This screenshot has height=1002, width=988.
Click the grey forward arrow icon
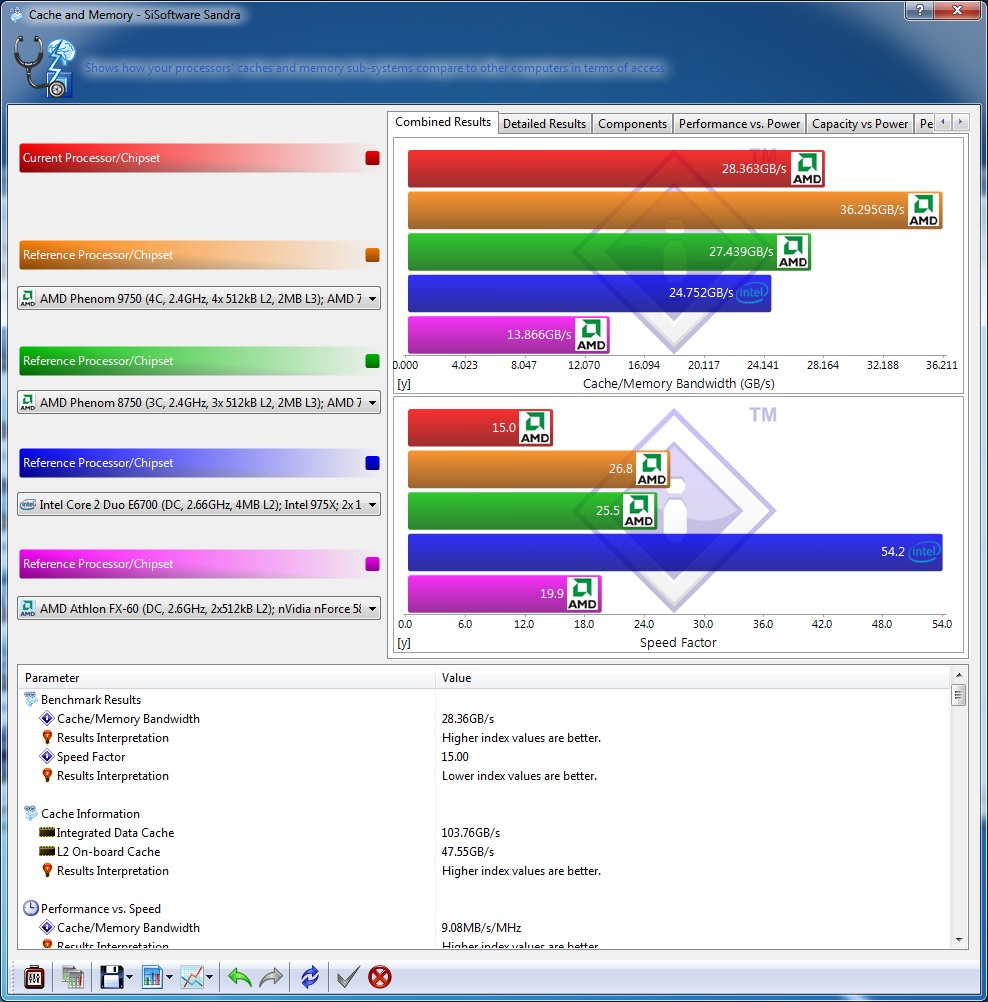pos(272,977)
